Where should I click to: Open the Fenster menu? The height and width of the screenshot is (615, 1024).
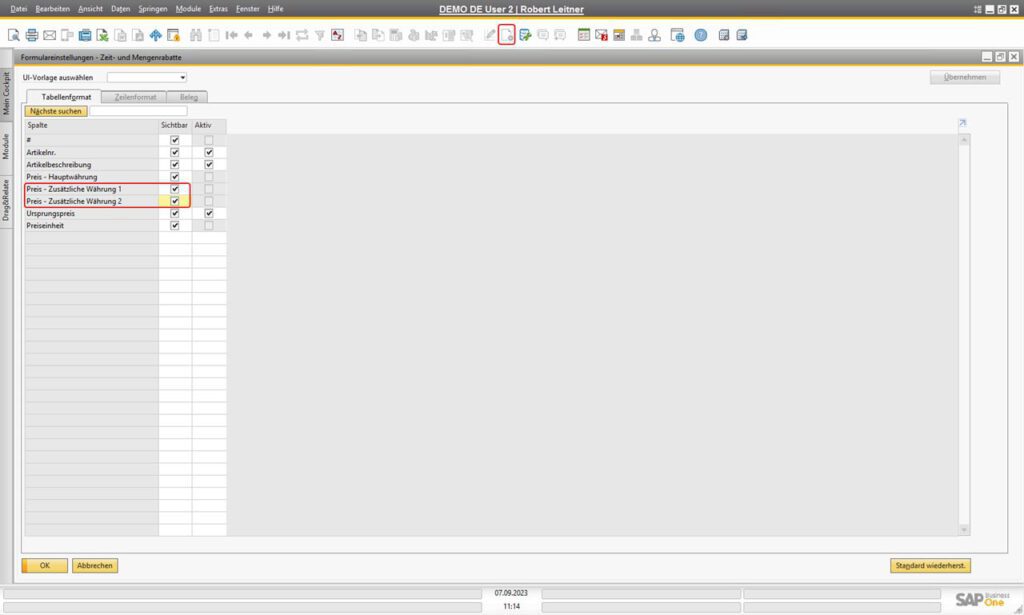click(248, 9)
